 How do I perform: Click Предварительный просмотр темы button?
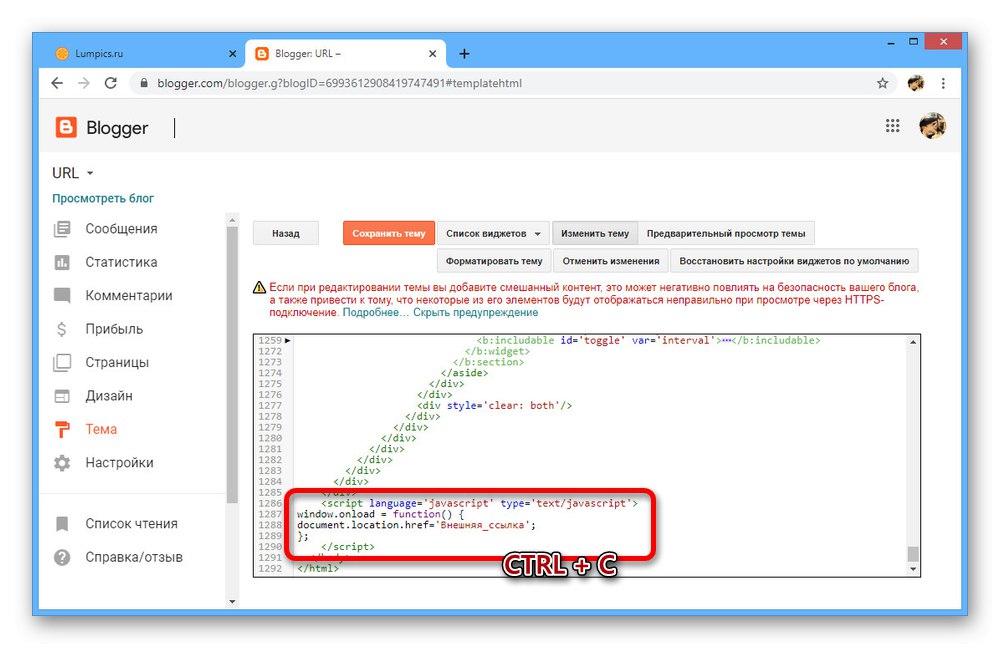pos(726,233)
